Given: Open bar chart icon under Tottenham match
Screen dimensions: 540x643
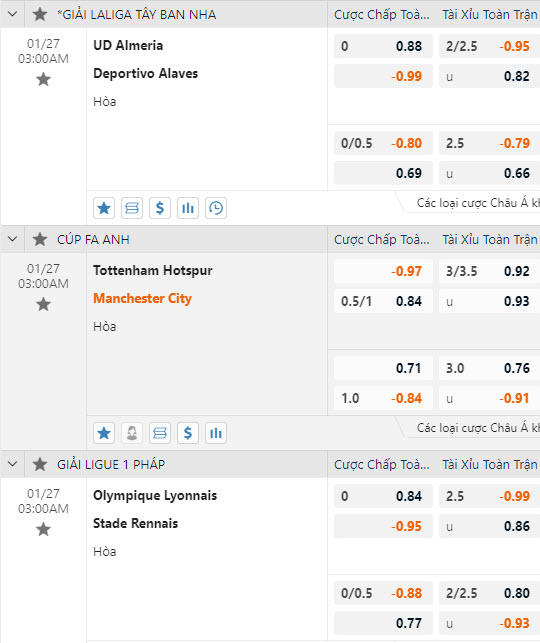Looking at the screenshot, I should 216,433.
